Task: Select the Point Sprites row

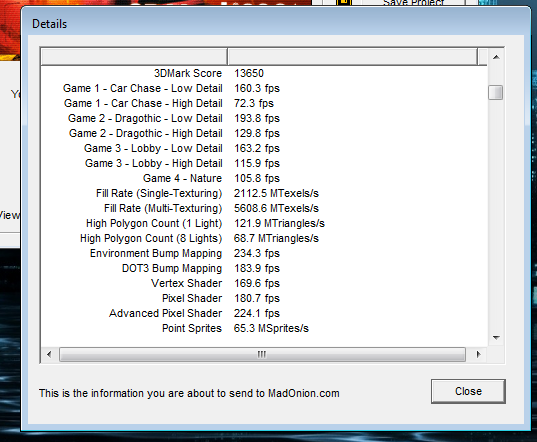Action: [264, 328]
